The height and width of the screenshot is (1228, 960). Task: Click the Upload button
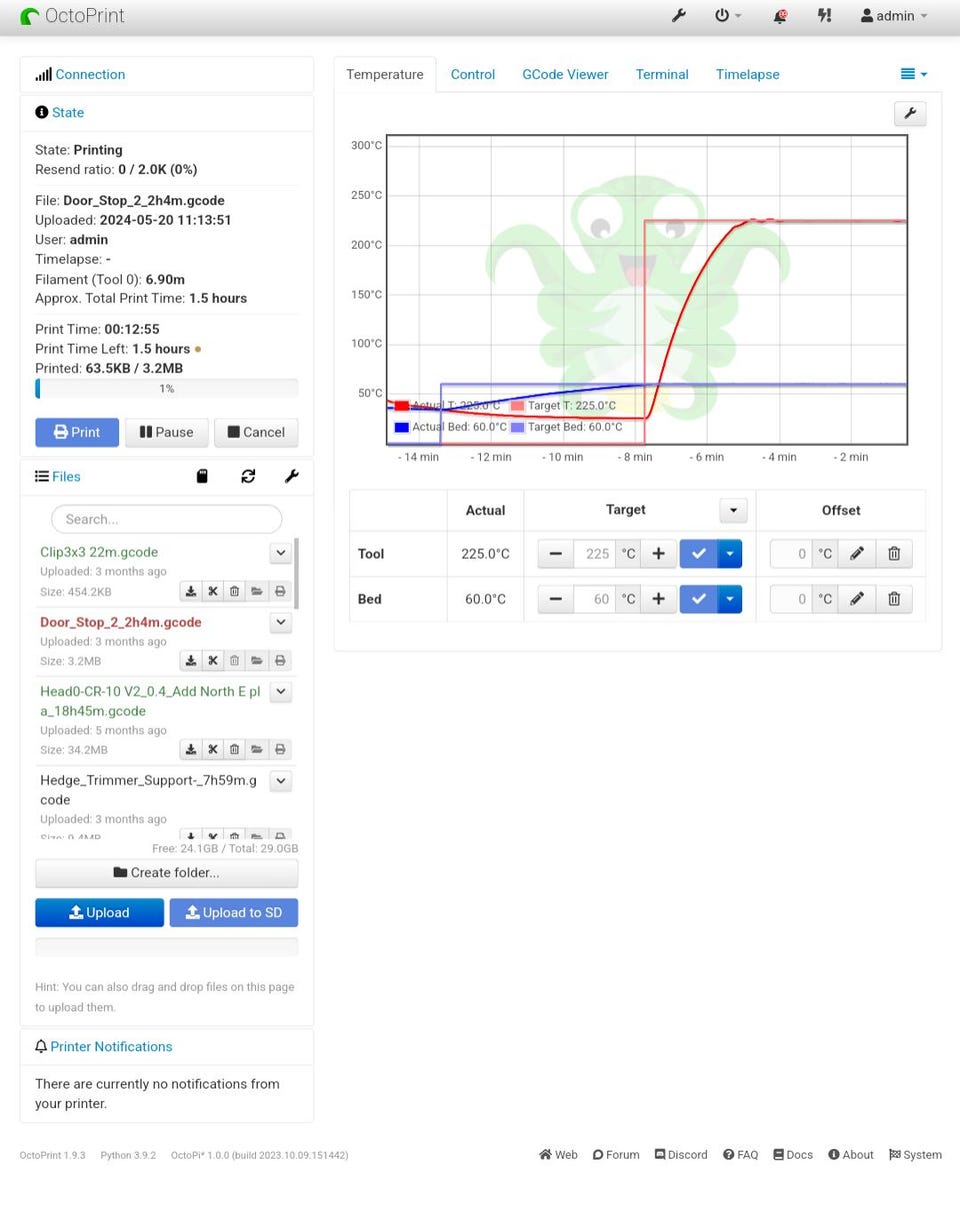click(99, 912)
